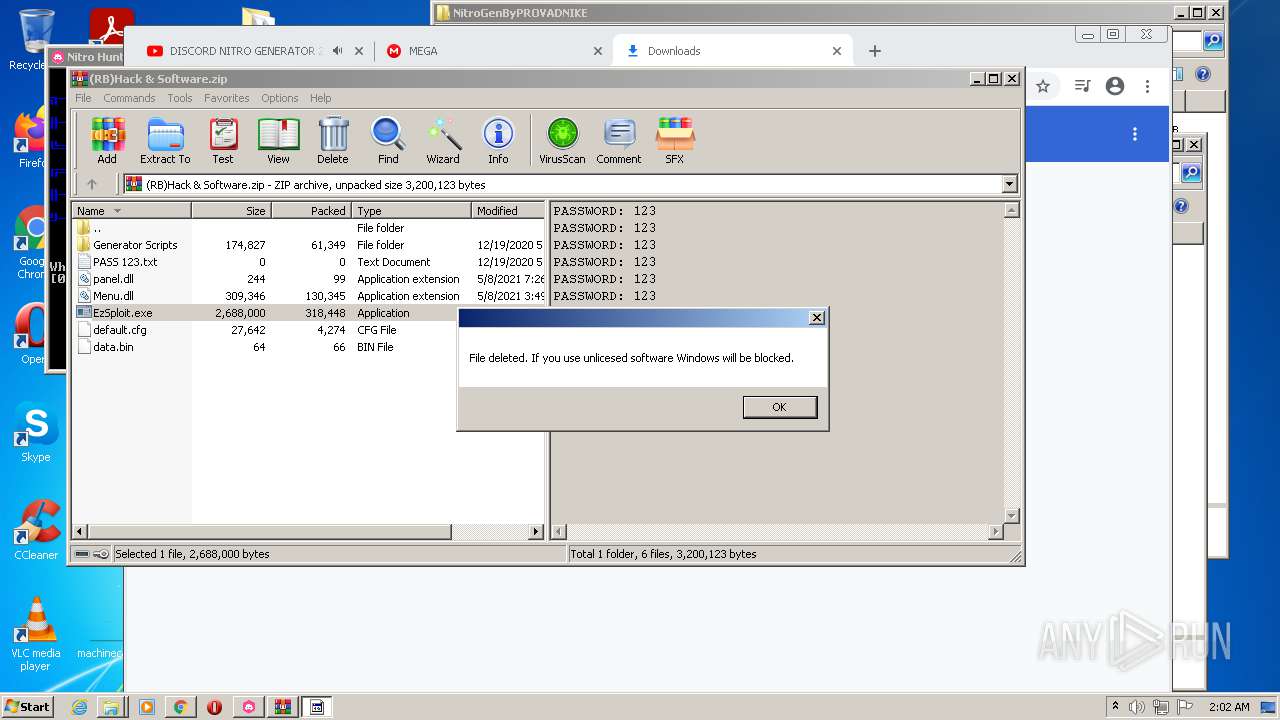Open the Commands menu

point(129,98)
